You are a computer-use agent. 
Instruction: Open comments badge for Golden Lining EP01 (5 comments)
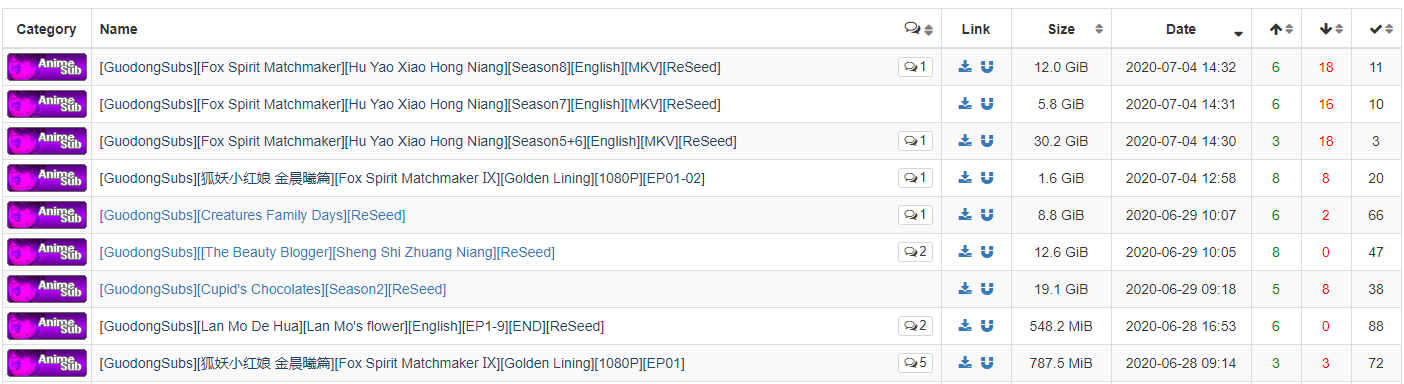[915, 363]
